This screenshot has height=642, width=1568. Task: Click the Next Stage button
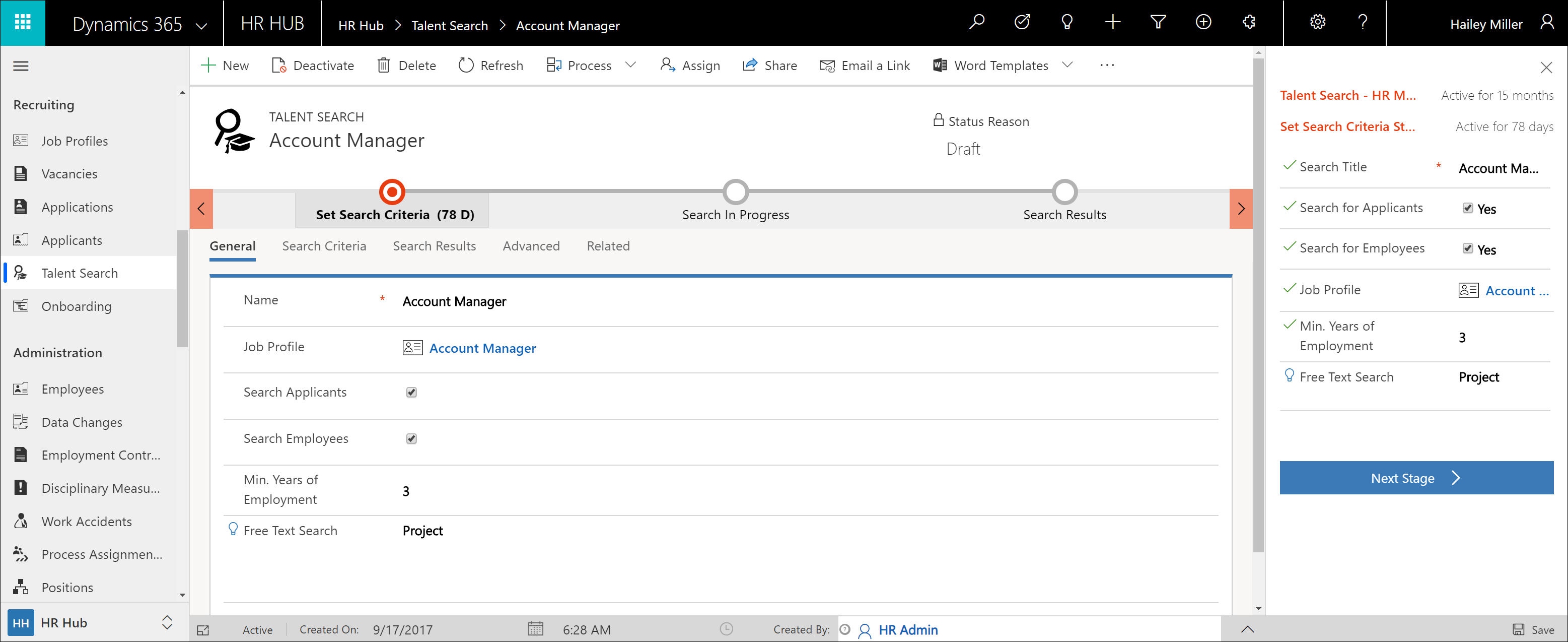tap(1416, 478)
